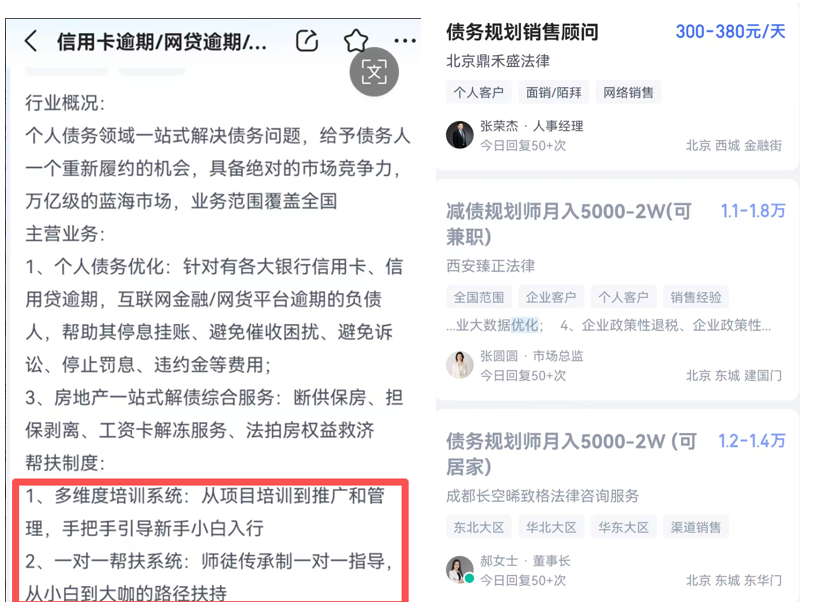Open recruiter 张圆圆's avatar
The image size is (822, 604).
coord(460,365)
